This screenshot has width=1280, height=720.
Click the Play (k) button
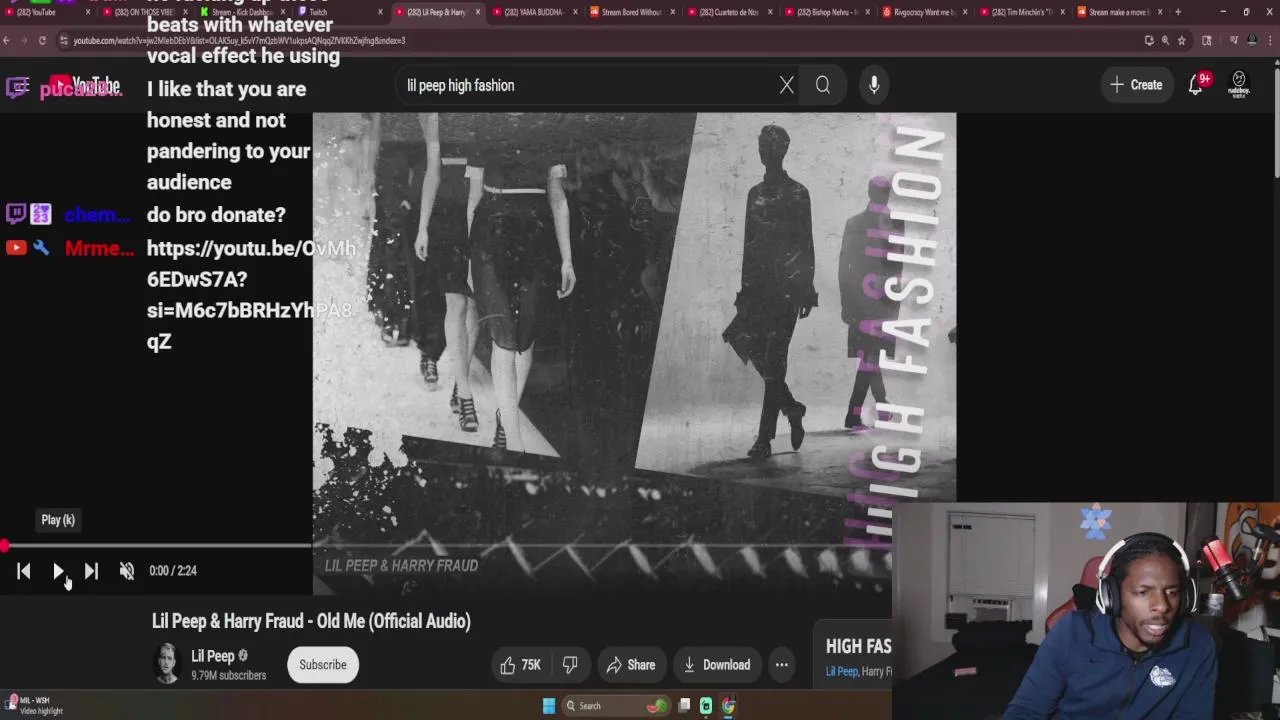[x=58, y=570]
